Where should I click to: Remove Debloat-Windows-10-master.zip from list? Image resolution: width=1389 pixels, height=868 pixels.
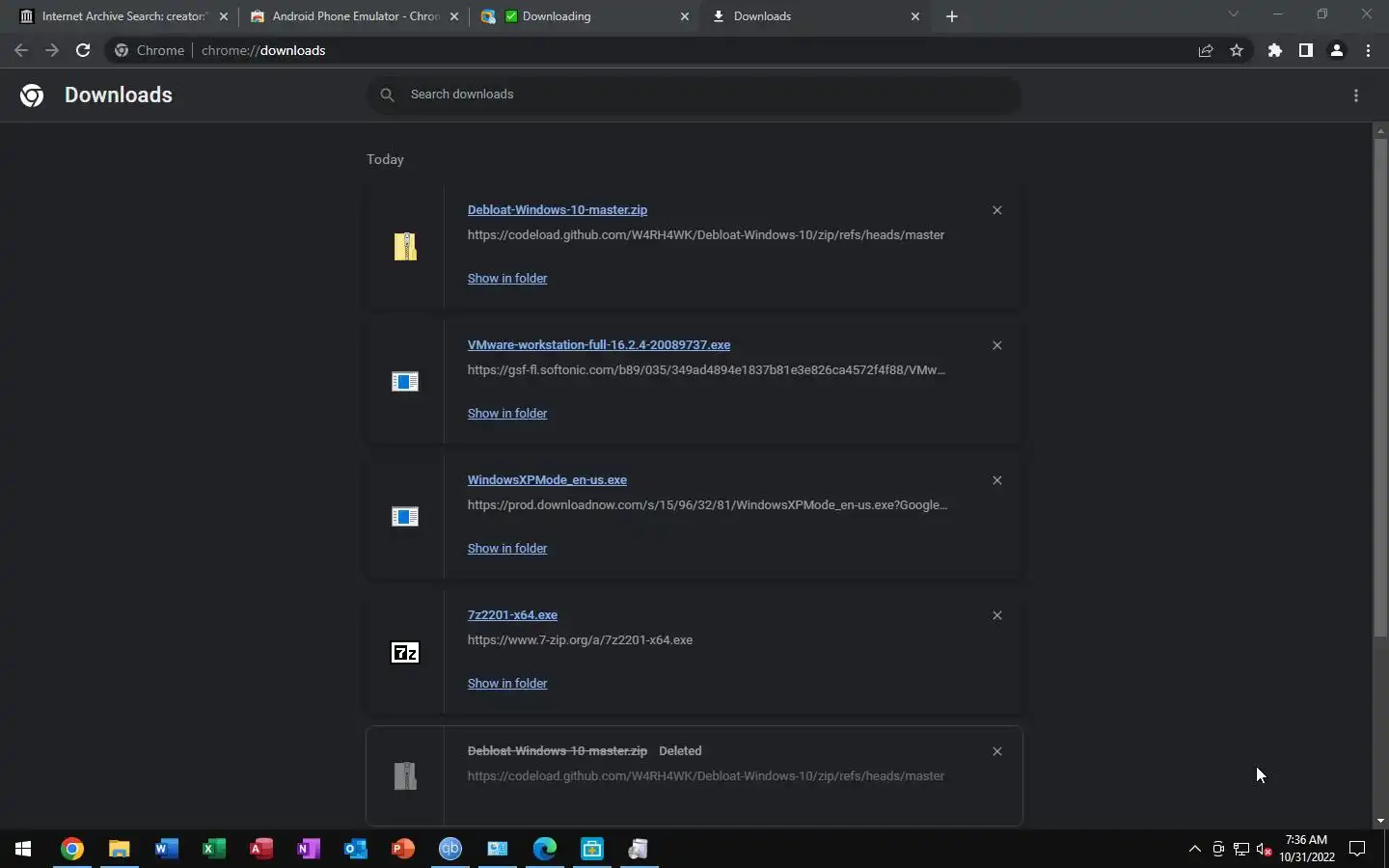[x=997, y=210]
